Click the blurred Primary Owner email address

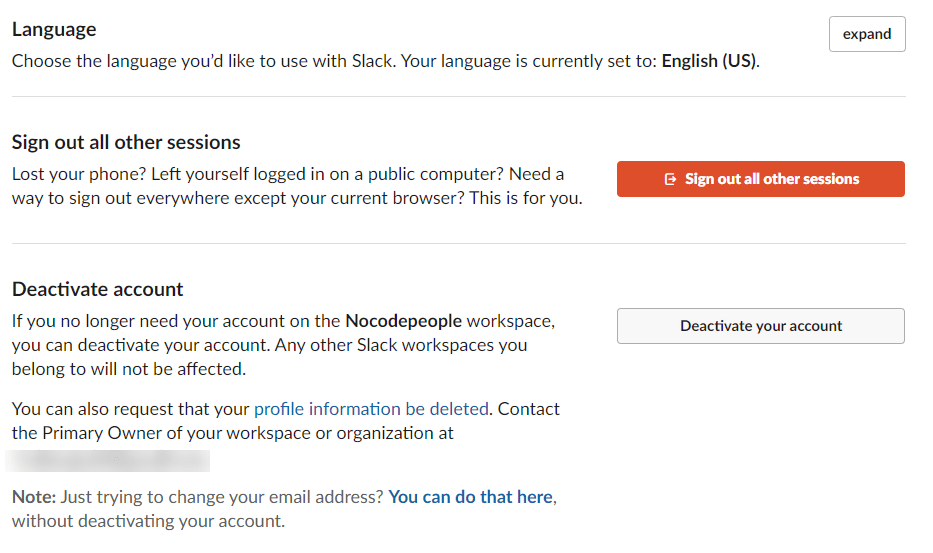[108, 461]
